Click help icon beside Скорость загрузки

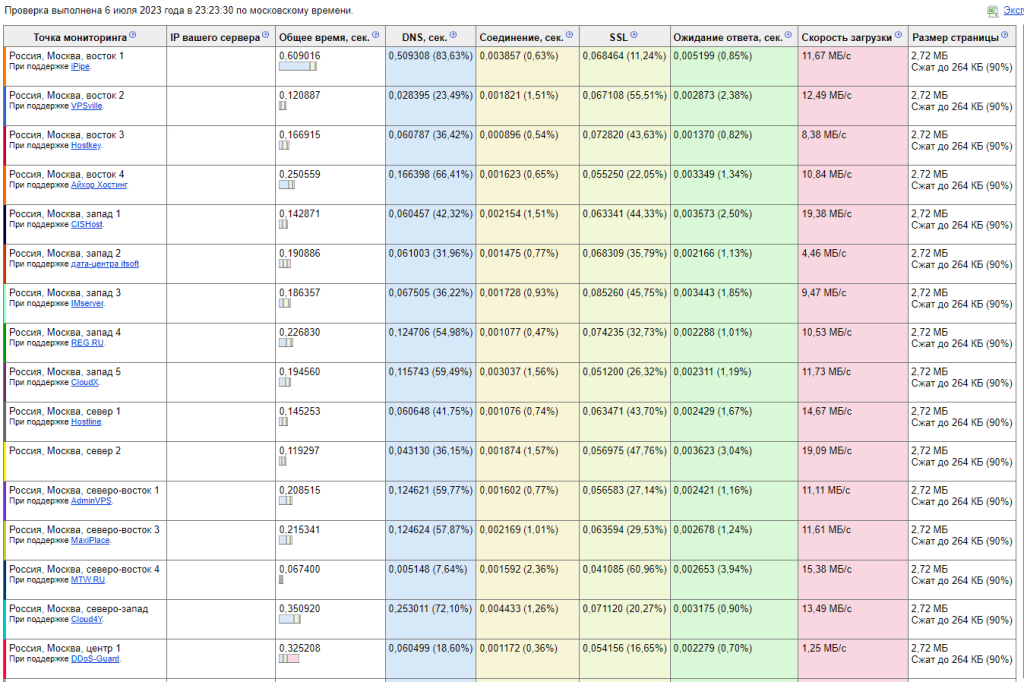(898, 35)
